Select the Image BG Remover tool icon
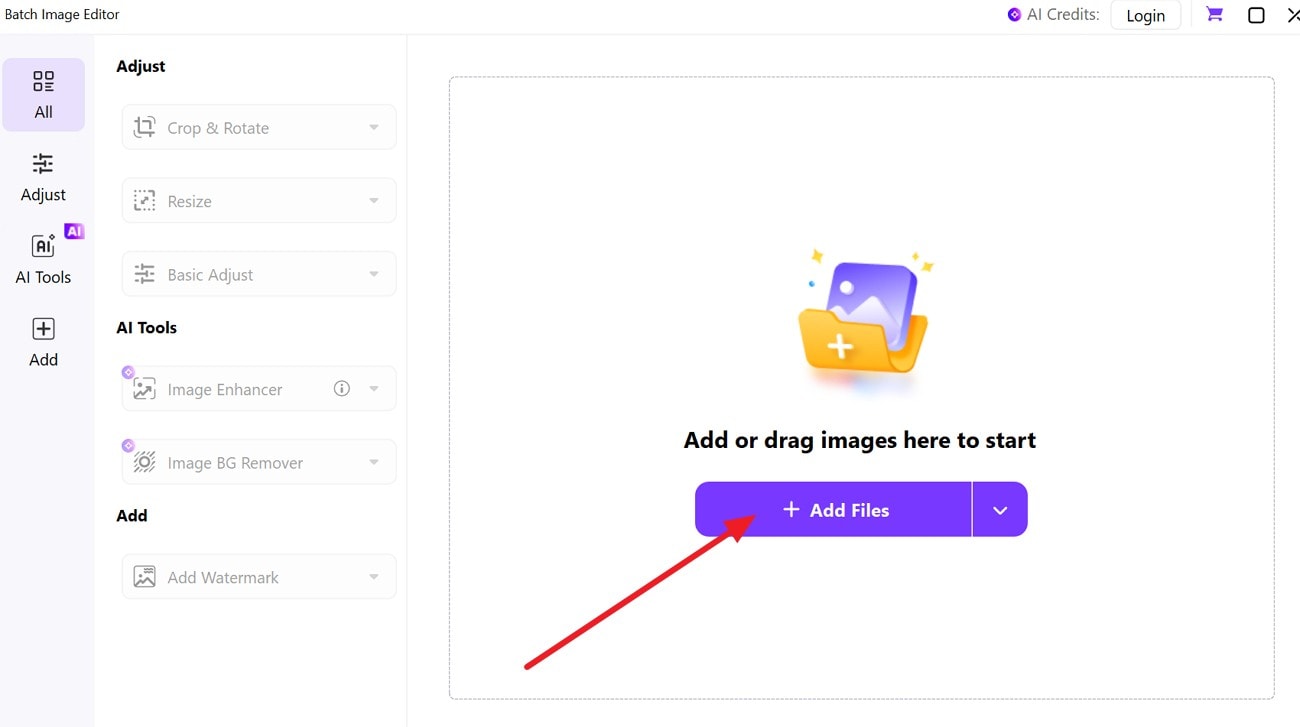The width and height of the screenshot is (1300, 727). click(x=144, y=462)
